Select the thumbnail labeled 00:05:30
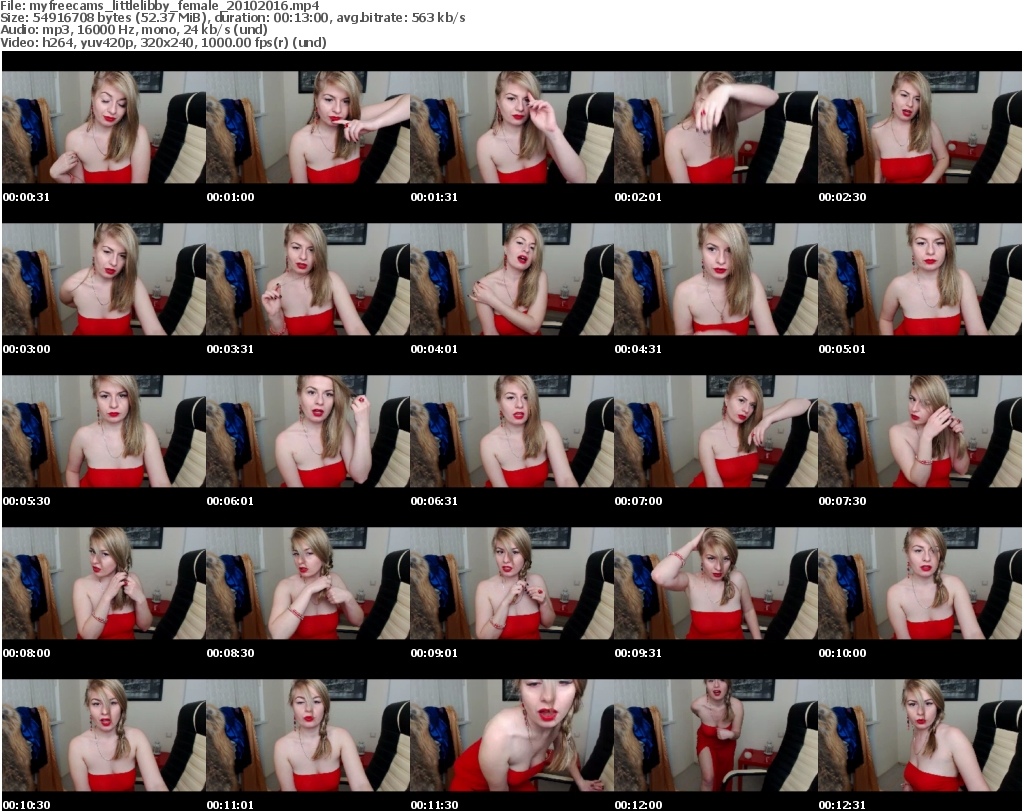This screenshot has height=811, width=1024. click(104, 432)
